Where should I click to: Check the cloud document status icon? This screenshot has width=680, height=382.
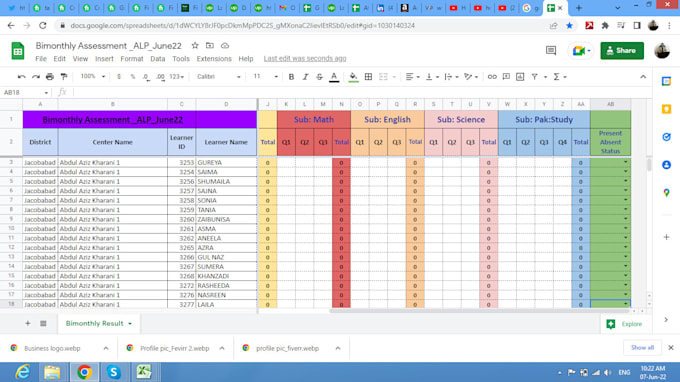tap(225, 46)
